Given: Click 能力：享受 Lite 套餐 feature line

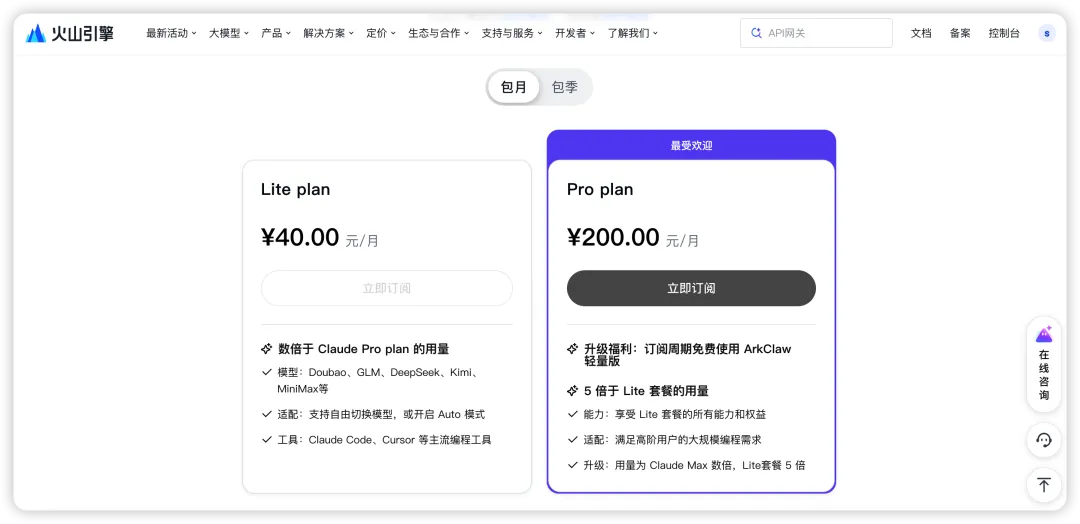Looking at the screenshot, I should [674, 415].
